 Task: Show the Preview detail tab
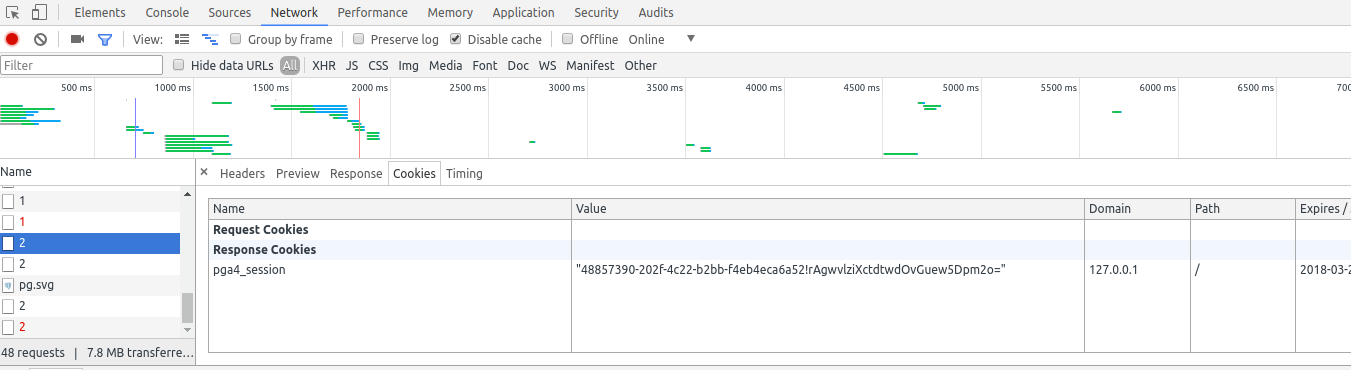click(298, 173)
